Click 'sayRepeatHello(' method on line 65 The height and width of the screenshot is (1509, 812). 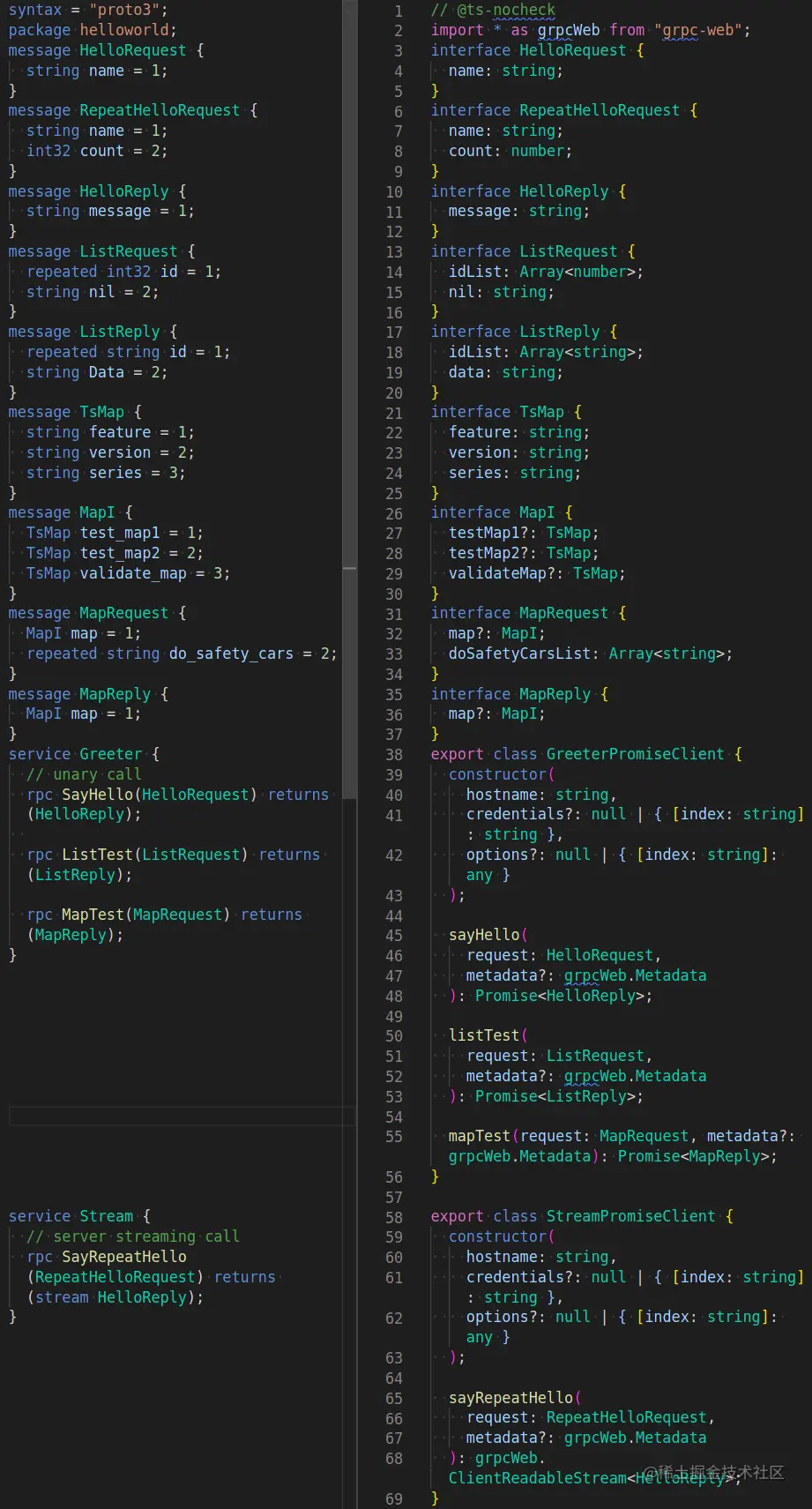point(515,1398)
